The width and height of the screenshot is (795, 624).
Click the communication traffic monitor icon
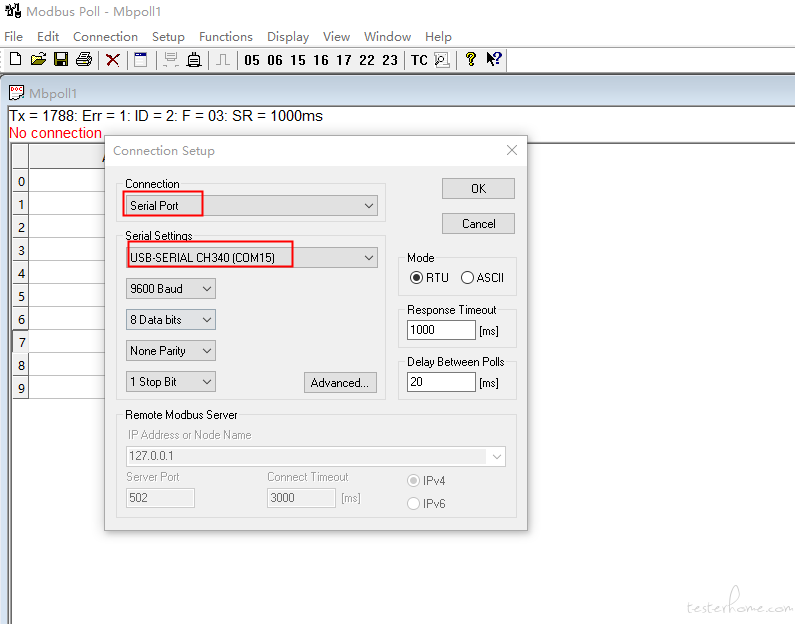[x=442, y=60]
